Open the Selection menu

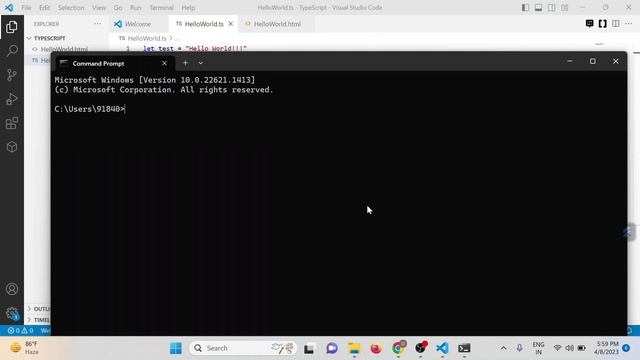(x=71, y=8)
